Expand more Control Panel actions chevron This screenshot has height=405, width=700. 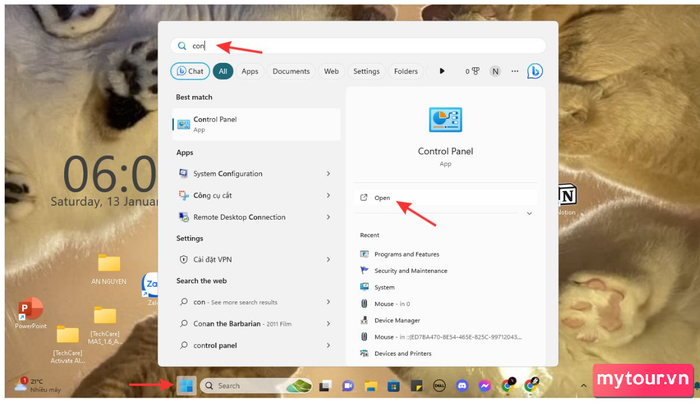[529, 213]
